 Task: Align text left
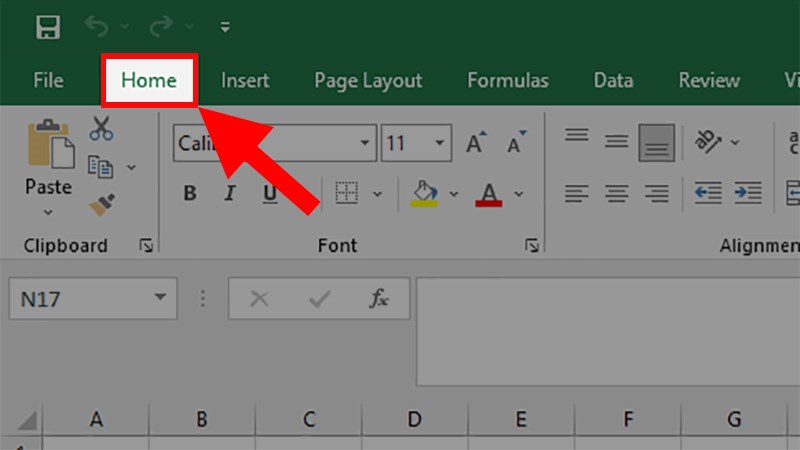(x=577, y=193)
